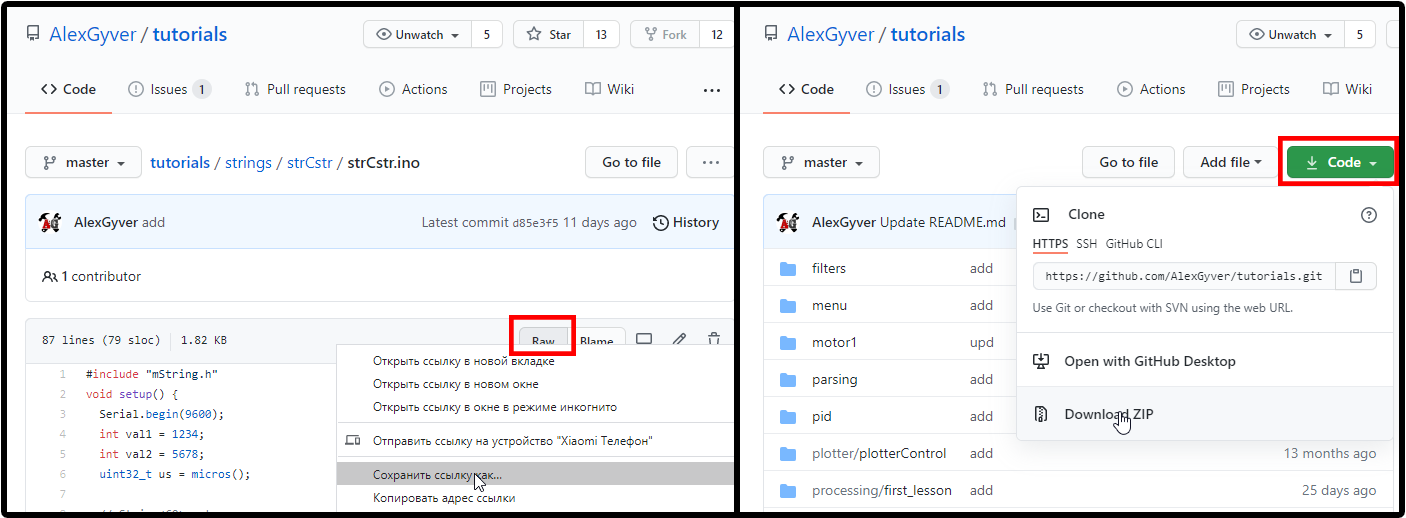Screen dimensions: 1406x518
Task: Open the motor1 folder name link
Action: click(x=835, y=342)
